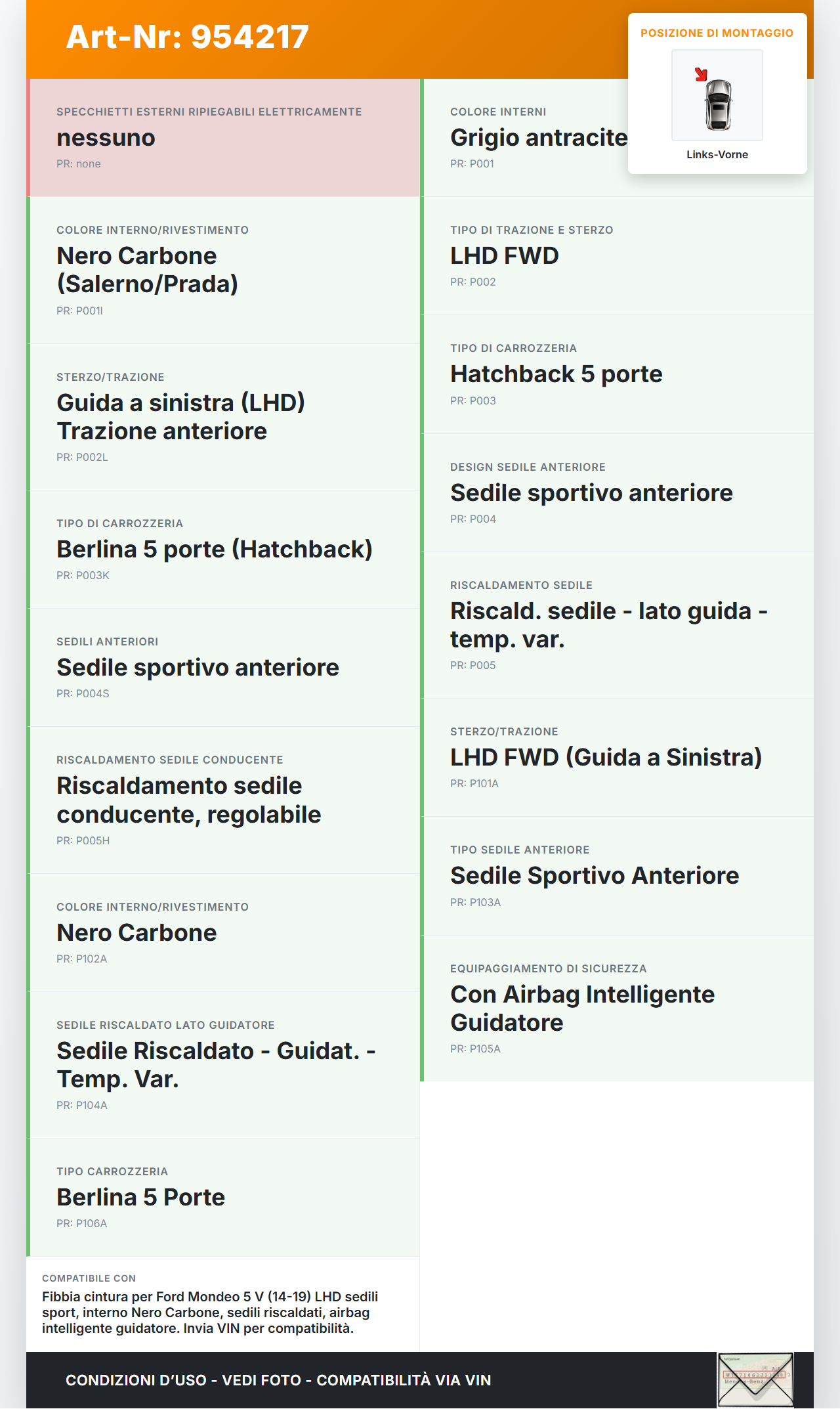Select the POSIZIONE DI MONTAGGIO label
The width and height of the screenshot is (840, 1409).
pyautogui.click(x=717, y=33)
